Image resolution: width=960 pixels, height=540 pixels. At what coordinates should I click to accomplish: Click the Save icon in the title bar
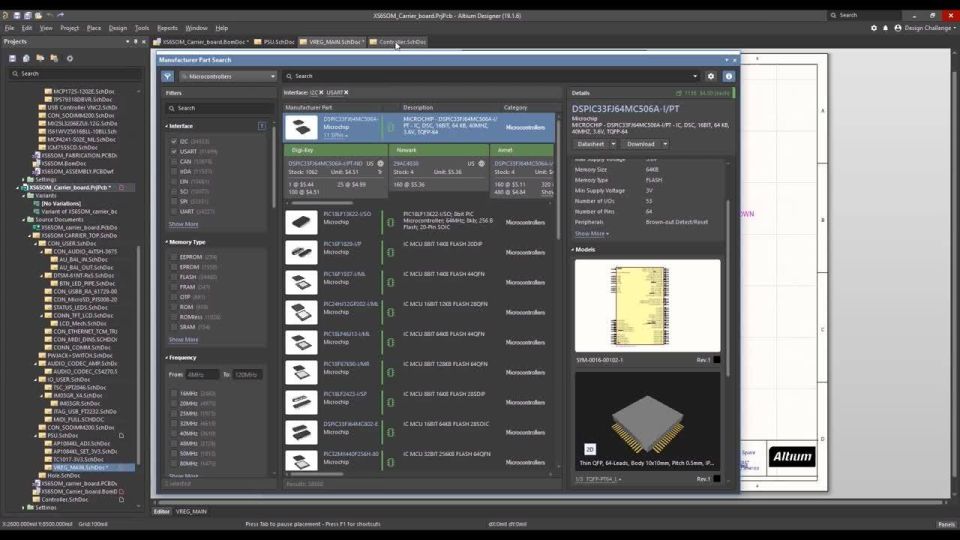click(17, 15)
